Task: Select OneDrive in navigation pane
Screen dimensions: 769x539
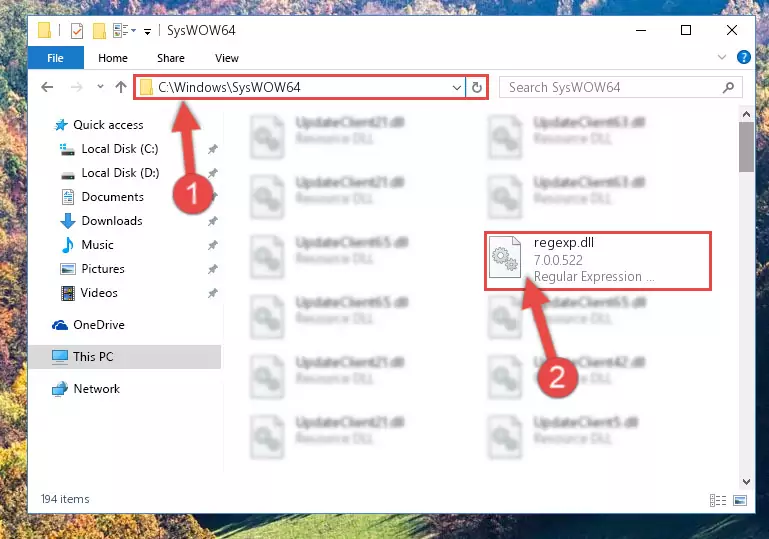Action: 99,325
